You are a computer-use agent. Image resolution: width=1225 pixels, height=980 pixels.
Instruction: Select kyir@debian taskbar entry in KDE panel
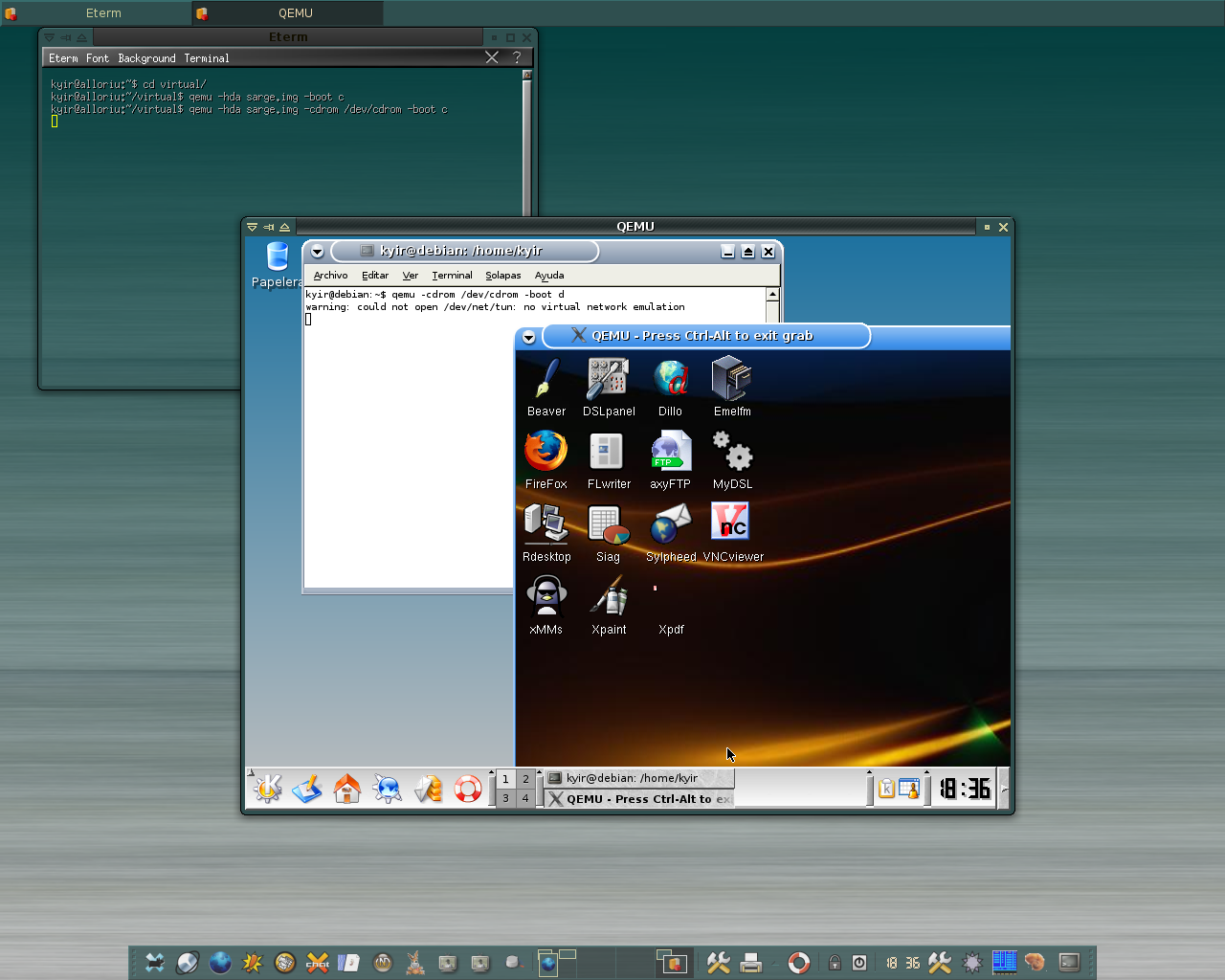click(639, 778)
